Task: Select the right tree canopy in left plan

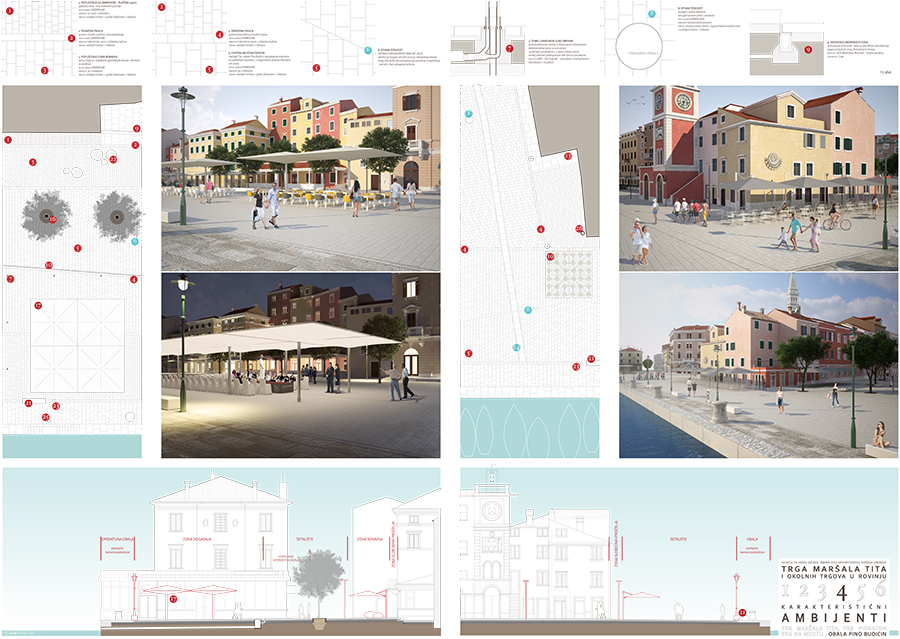Action: (x=117, y=216)
